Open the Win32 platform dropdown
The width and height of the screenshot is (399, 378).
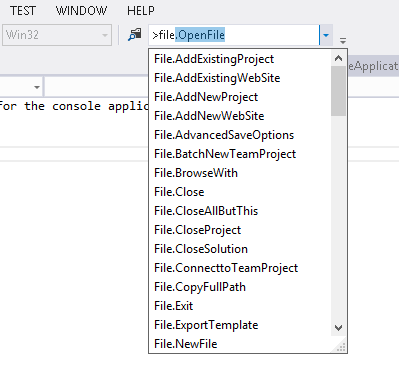tap(57, 35)
